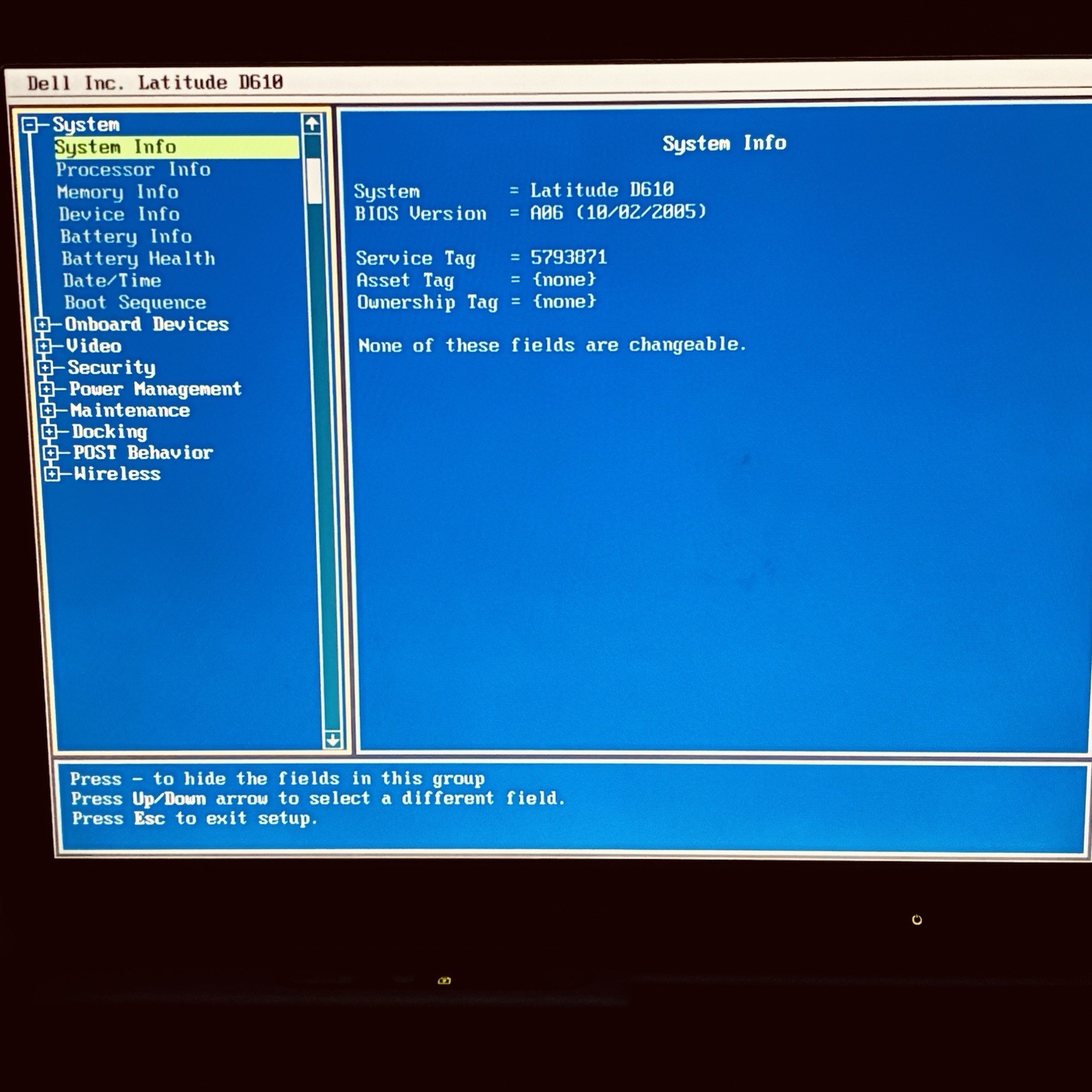Image resolution: width=1092 pixels, height=1092 pixels.
Task: Open Processor Info
Action: pos(133,169)
